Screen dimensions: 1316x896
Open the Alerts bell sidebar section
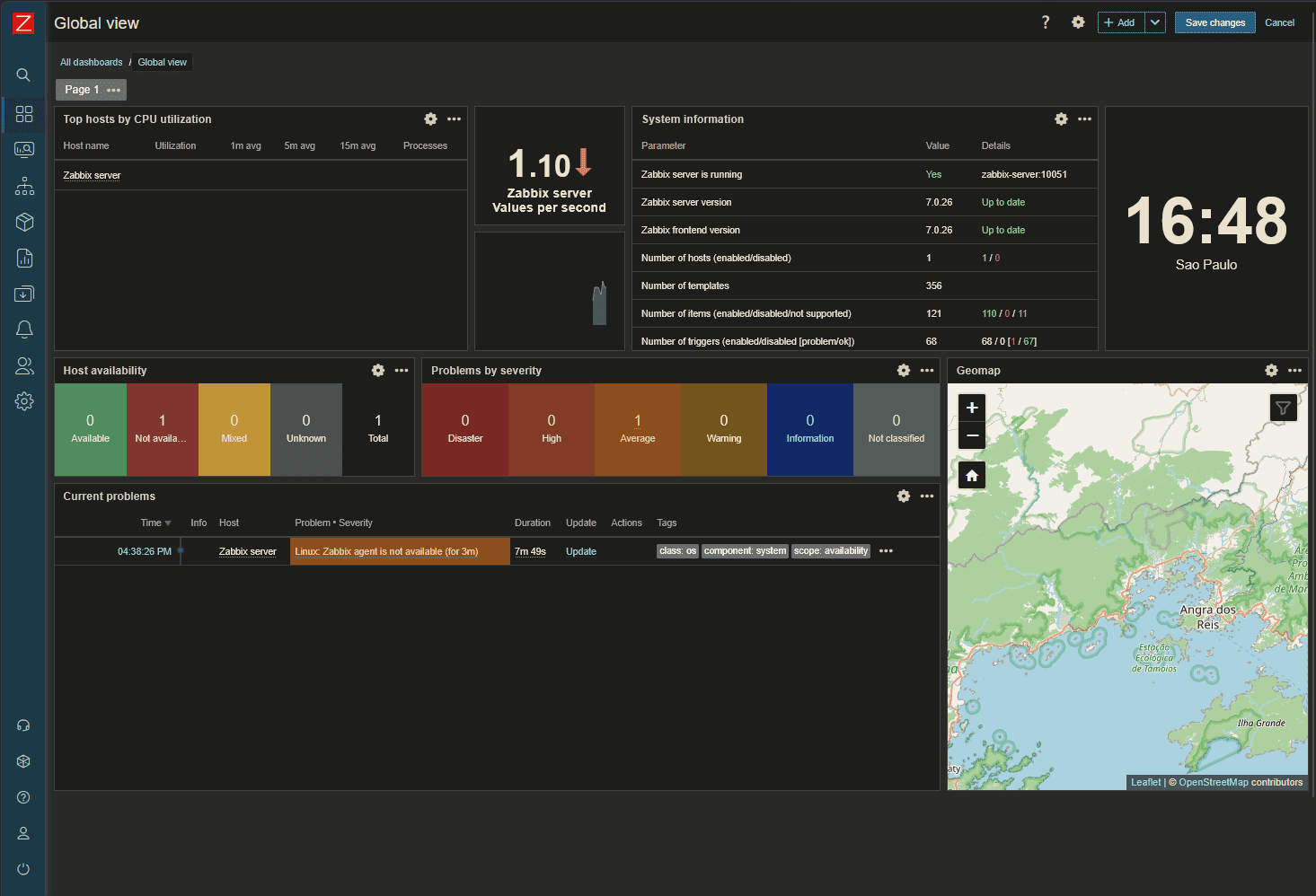24,329
